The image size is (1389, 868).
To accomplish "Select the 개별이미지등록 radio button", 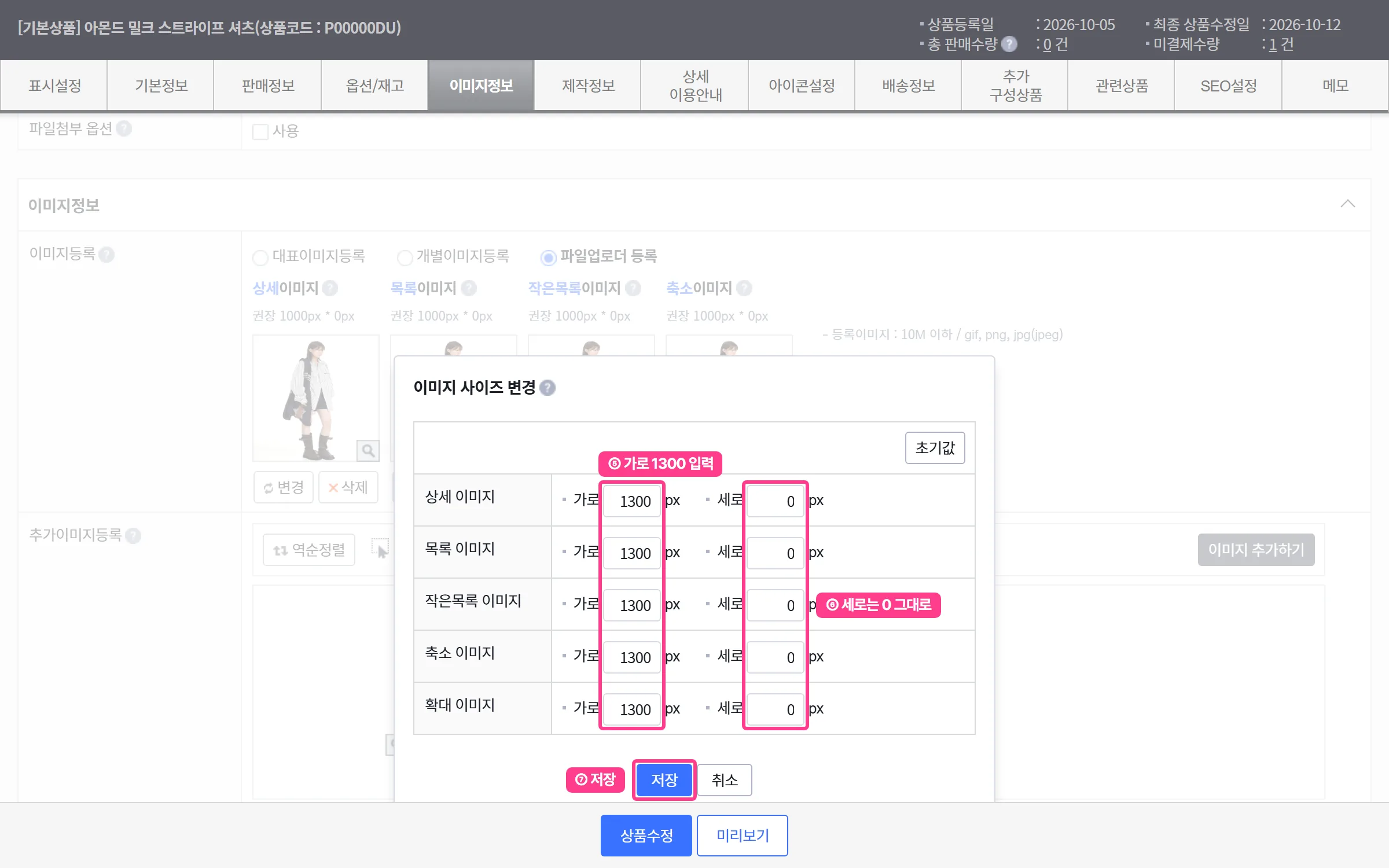I will pyautogui.click(x=405, y=257).
